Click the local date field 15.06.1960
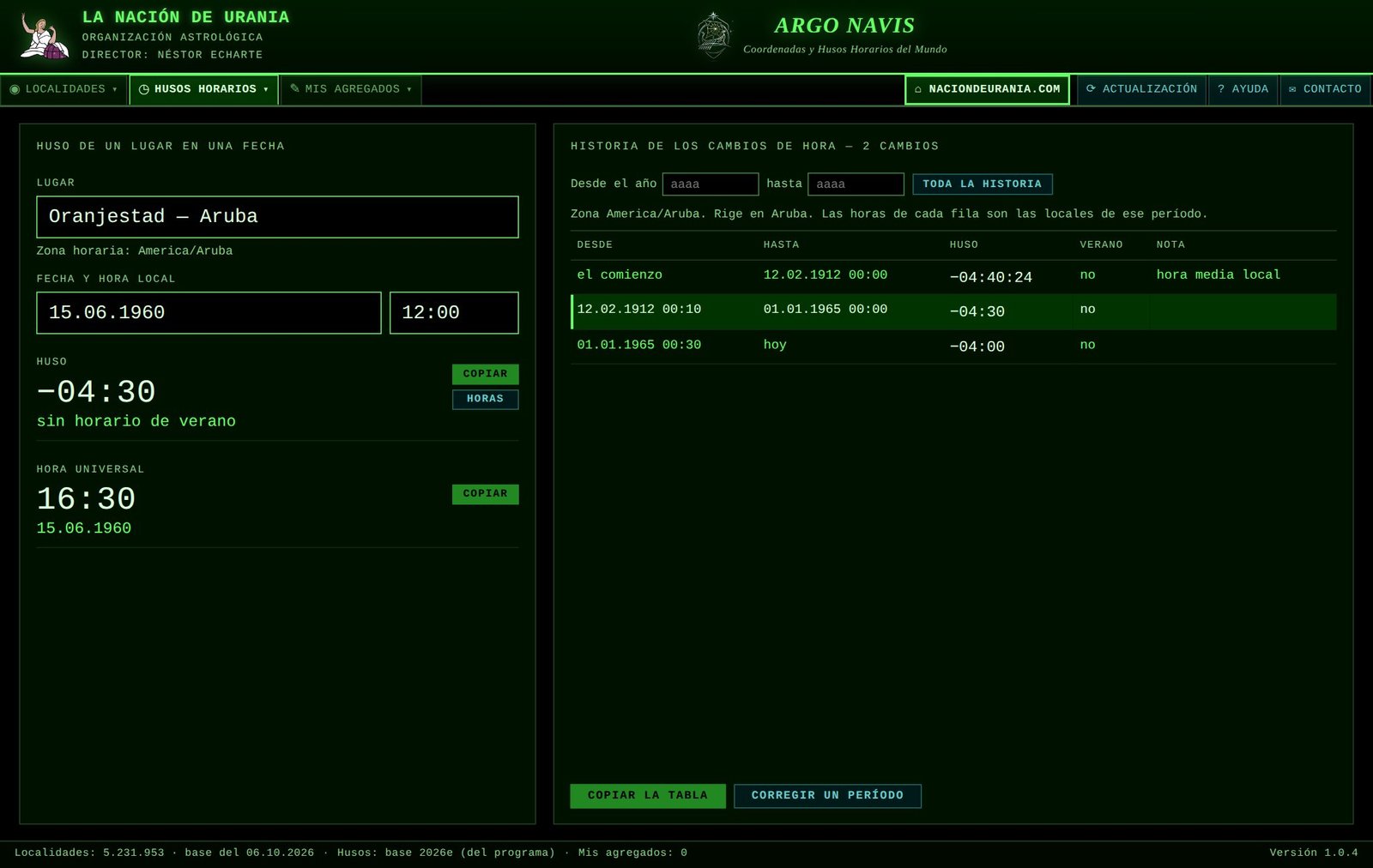 click(209, 313)
